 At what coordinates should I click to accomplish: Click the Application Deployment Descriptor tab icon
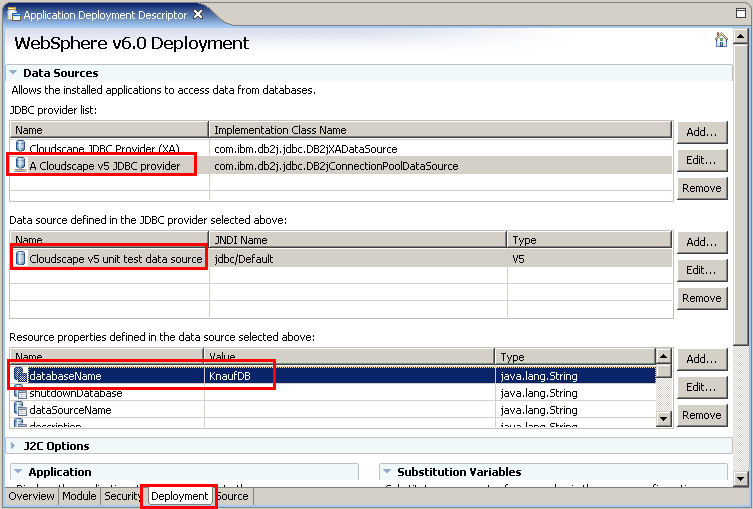[13, 14]
